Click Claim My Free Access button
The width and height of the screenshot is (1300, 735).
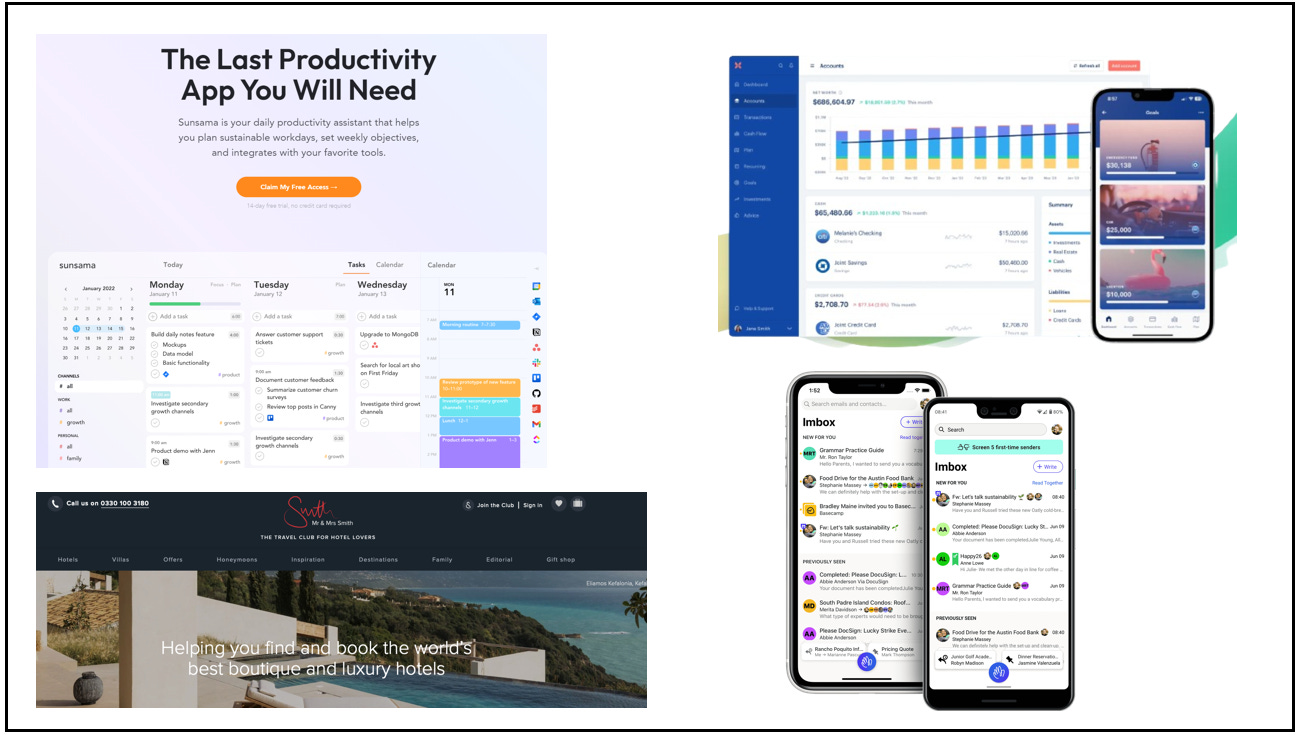pos(298,187)
